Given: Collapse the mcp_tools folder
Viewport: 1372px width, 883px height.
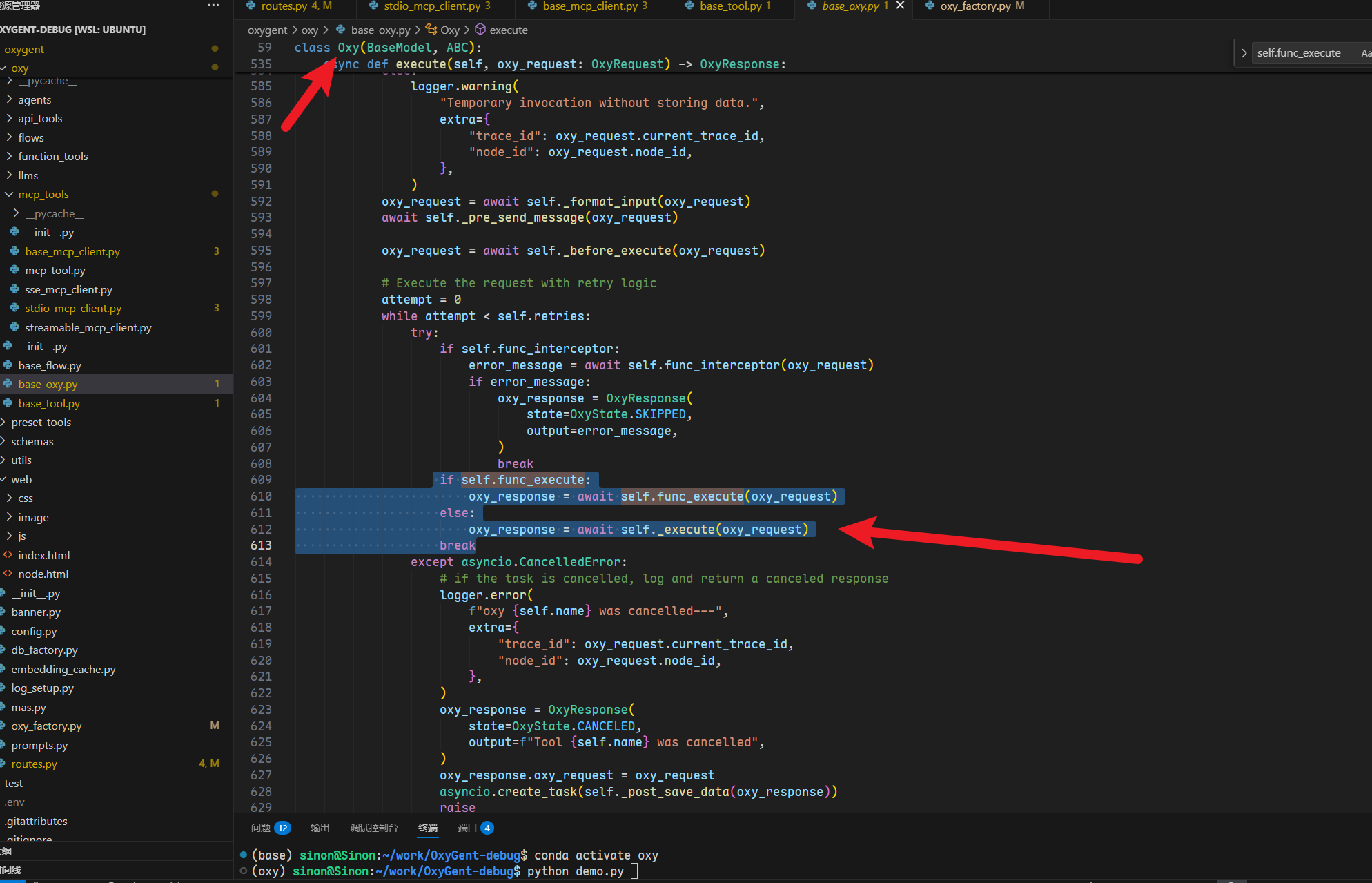Looking at the screenshot, I should pos(43,195).
